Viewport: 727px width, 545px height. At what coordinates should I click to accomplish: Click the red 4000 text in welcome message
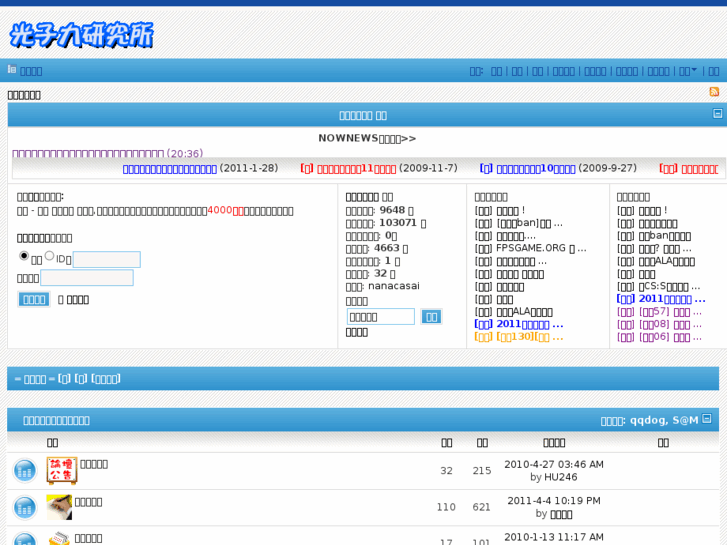tap(225, 211)
